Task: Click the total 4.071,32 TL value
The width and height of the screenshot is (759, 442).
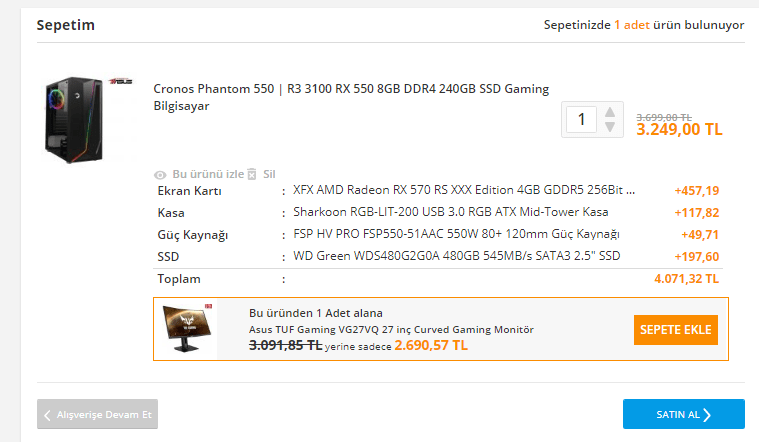Action: [686, 279]
